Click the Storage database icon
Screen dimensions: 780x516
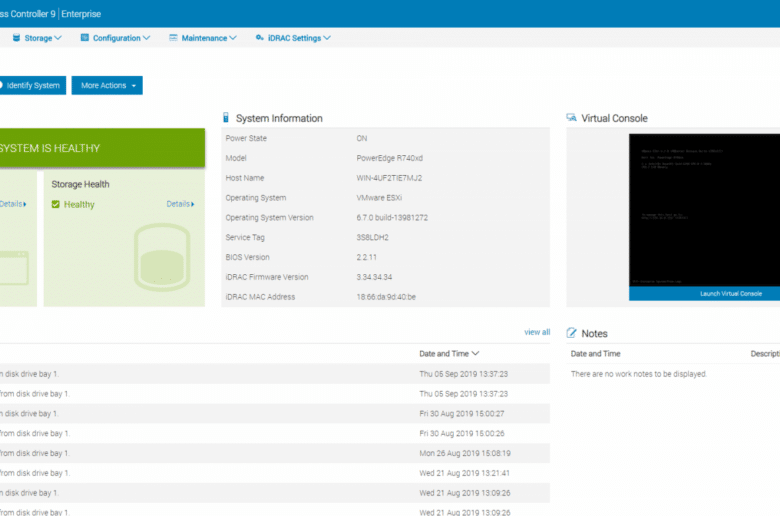click(x=16, y=38)
